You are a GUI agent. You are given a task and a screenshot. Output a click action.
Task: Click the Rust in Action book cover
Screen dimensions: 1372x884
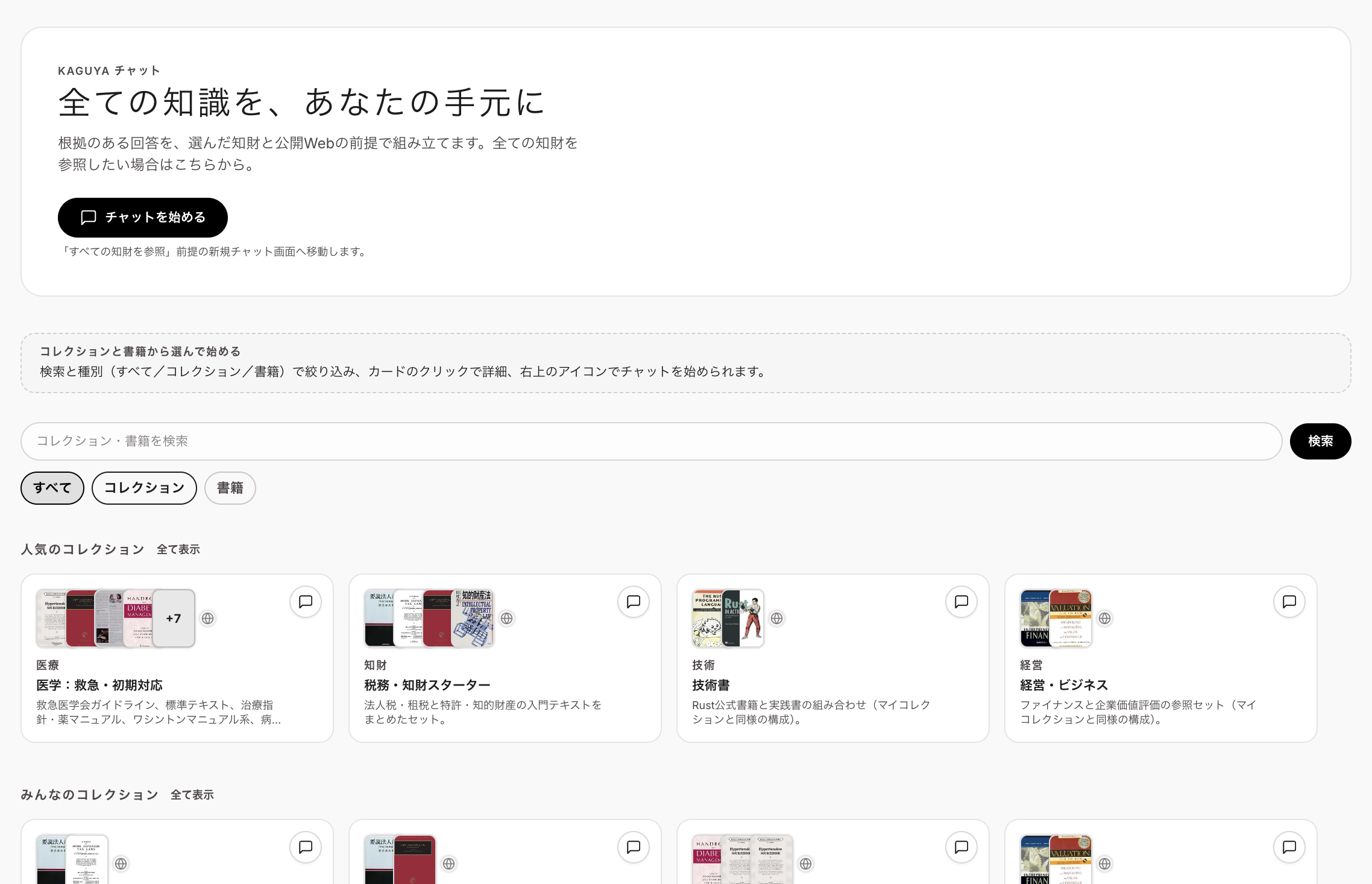tap(743, 619)
